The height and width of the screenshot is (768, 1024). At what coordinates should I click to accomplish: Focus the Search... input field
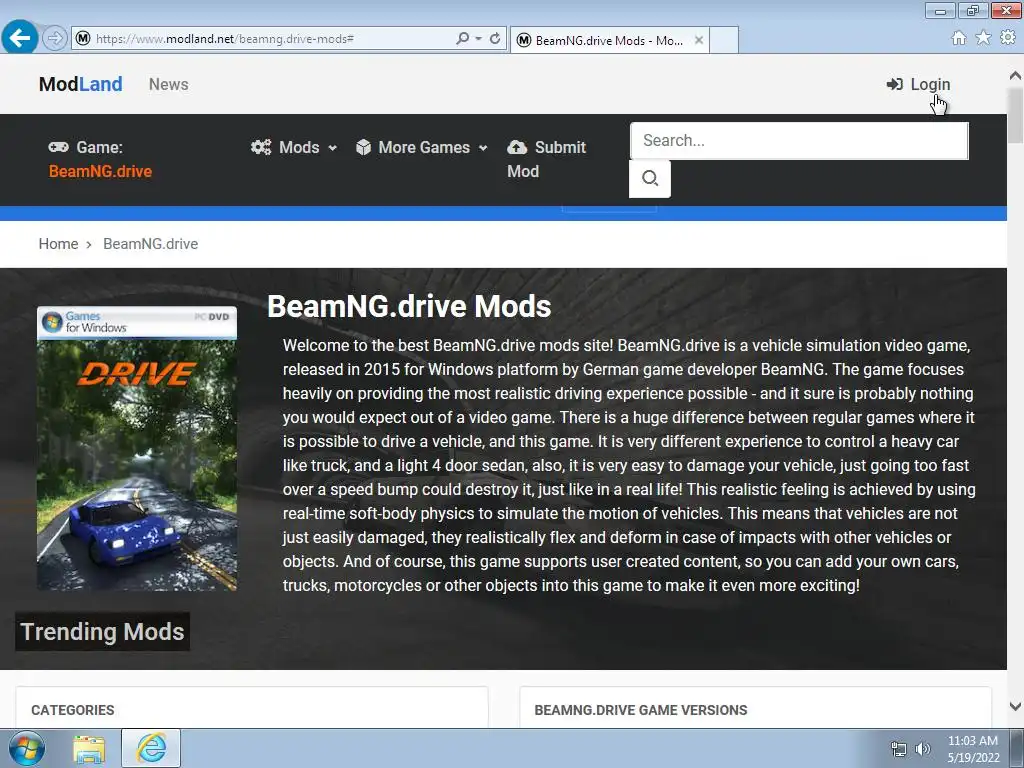tap(799, 140)
